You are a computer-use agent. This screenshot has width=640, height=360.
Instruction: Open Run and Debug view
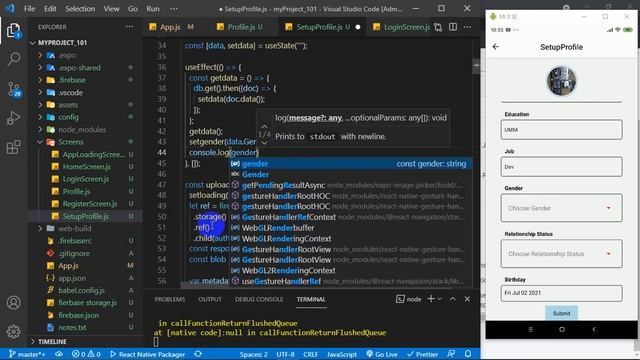tap(13, 118)
